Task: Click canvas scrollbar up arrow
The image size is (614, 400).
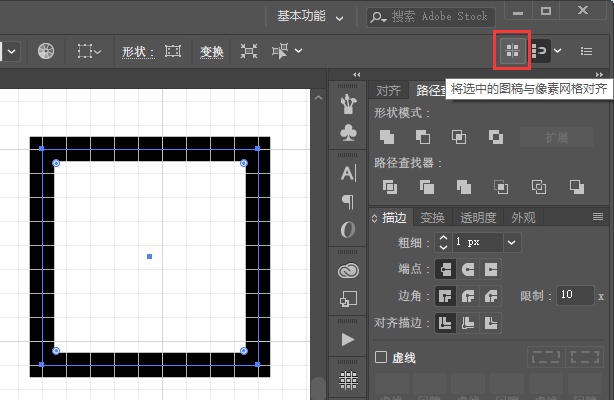Action: [x=319, y=98]
